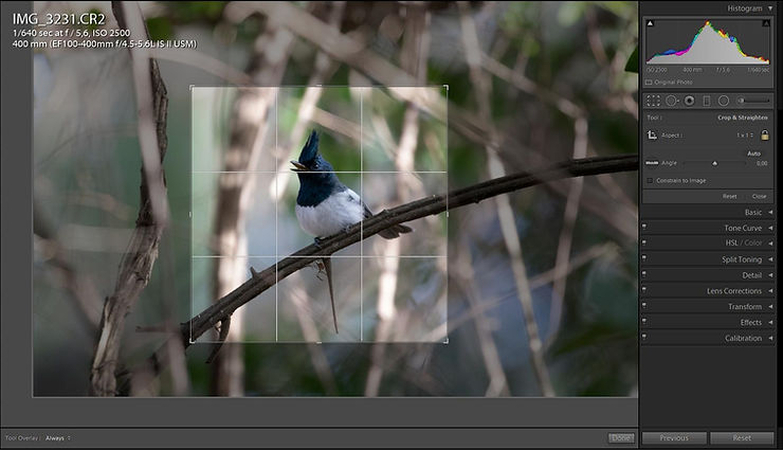Screen dimensions: 783x450
Task: Open the Aspect ratio 1 x 1 dropdown
Action: (x=745, y=135)
